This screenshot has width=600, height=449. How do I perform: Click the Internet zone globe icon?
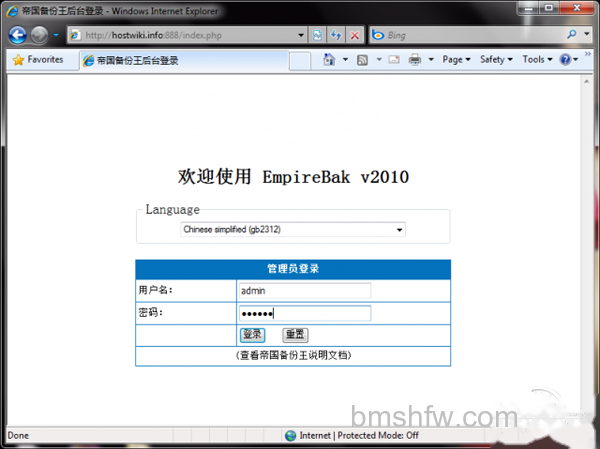coord(290,436)
